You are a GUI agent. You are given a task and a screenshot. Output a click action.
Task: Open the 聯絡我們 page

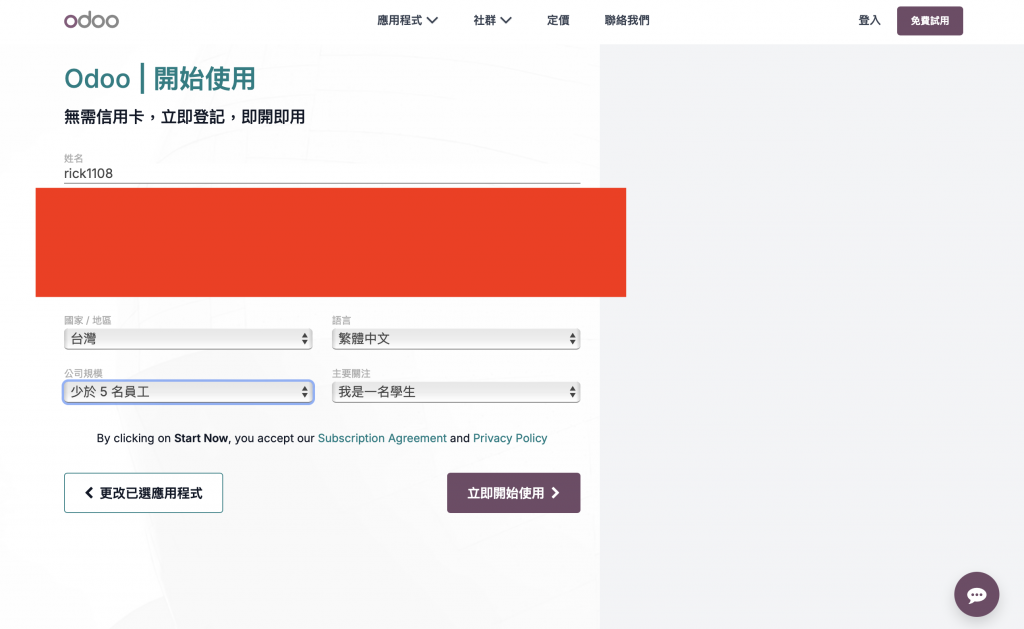(x=627, y=20)
